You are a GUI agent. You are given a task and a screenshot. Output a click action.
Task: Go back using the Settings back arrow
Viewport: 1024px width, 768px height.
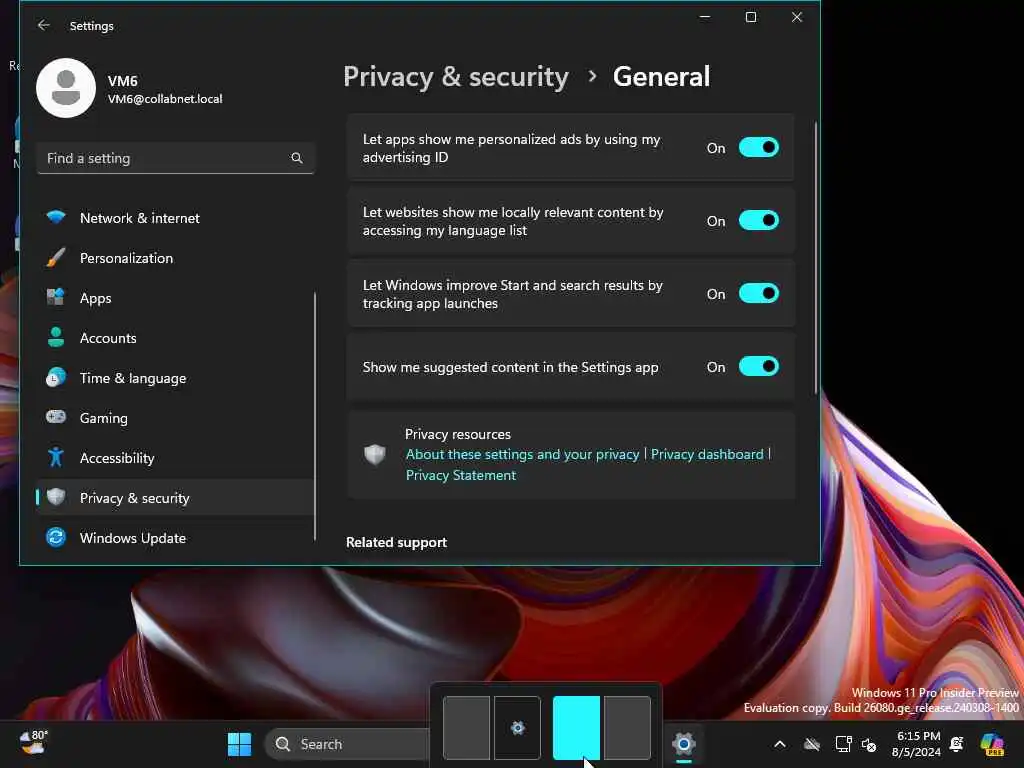coord(44,25)
